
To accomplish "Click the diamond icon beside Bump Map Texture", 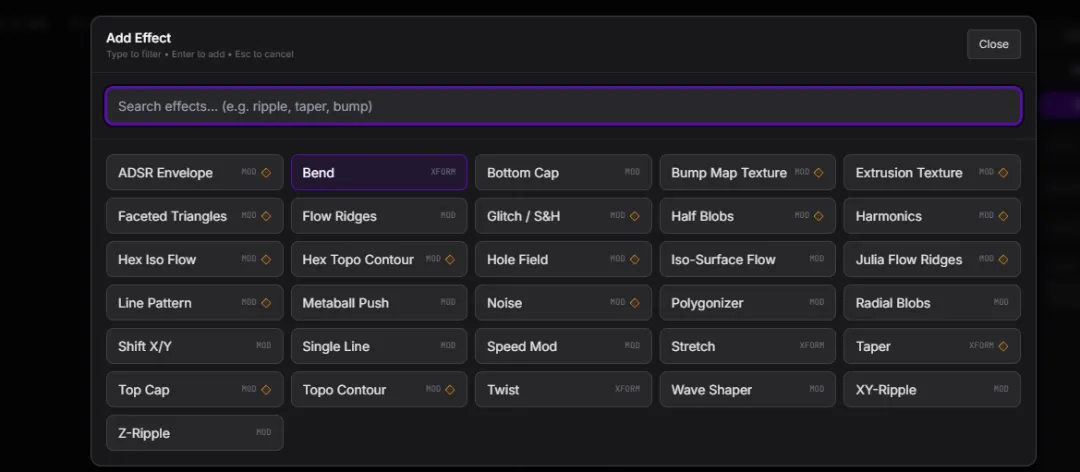I will click(x=818, y=173).
